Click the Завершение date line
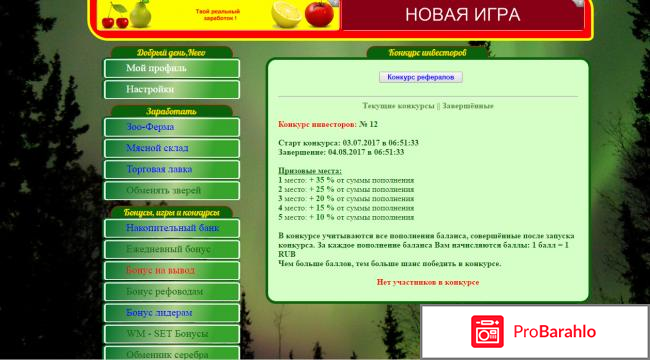Image resolution: width=650 pixels, height=360 pixels. pos(341,152)
